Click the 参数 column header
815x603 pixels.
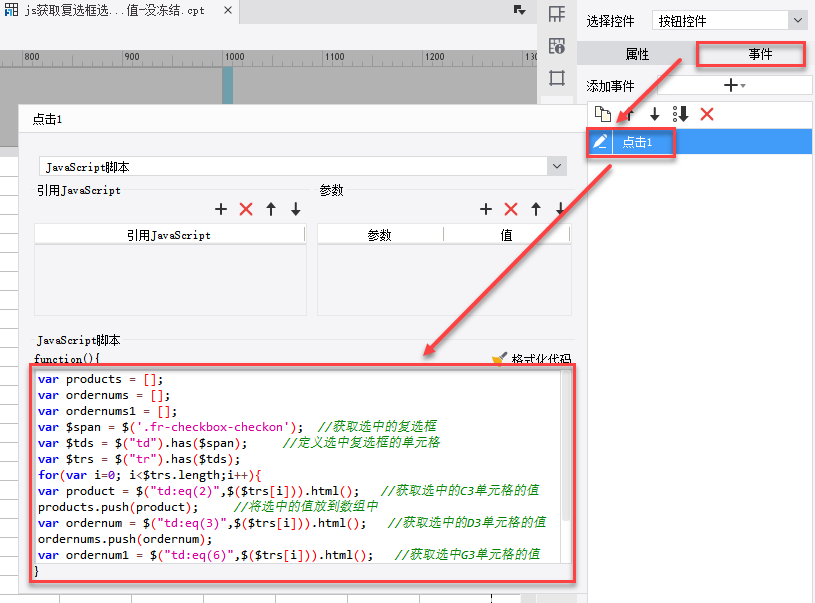click(380, 235)
